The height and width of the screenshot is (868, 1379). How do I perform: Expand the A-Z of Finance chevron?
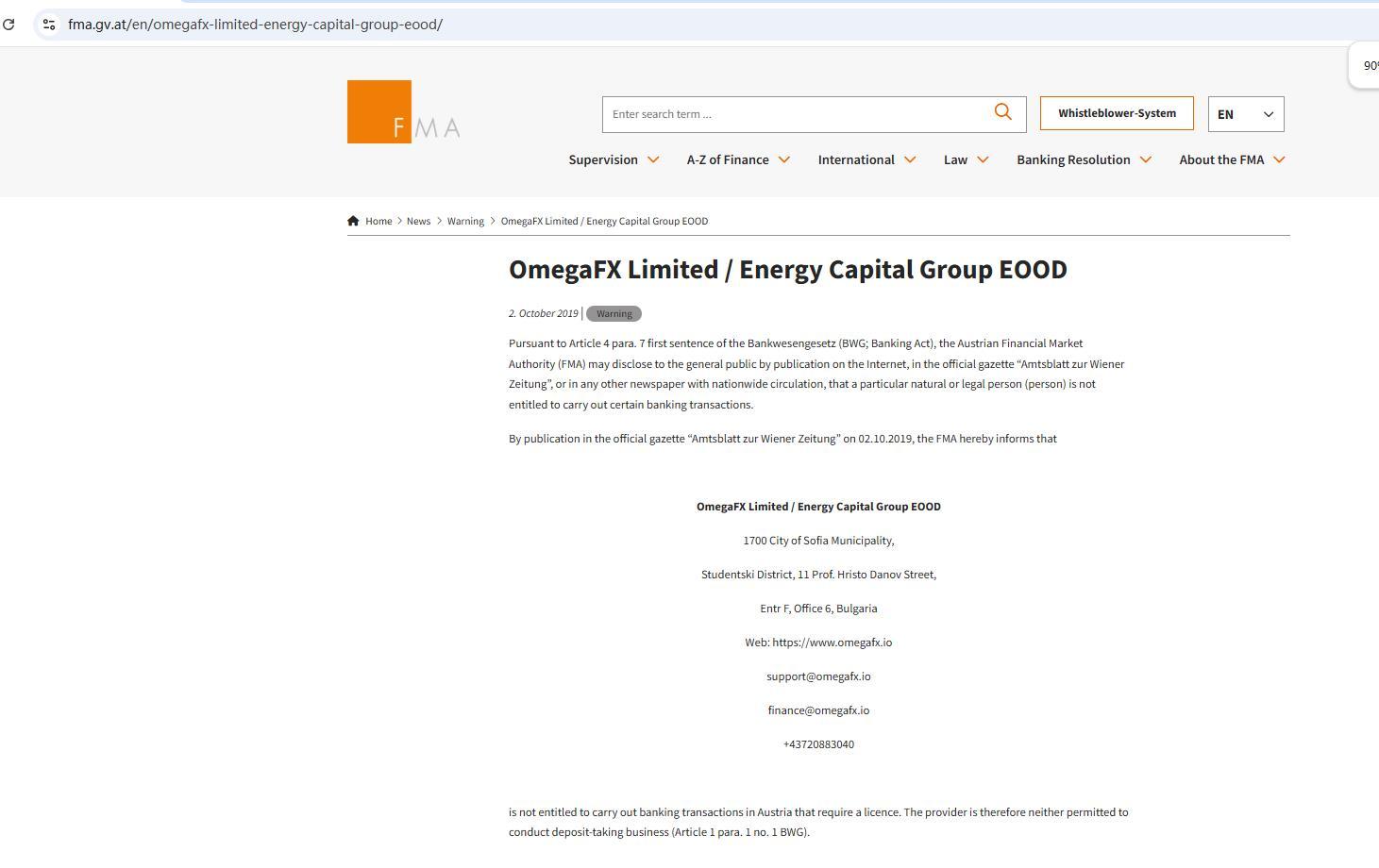pos(783,159)
